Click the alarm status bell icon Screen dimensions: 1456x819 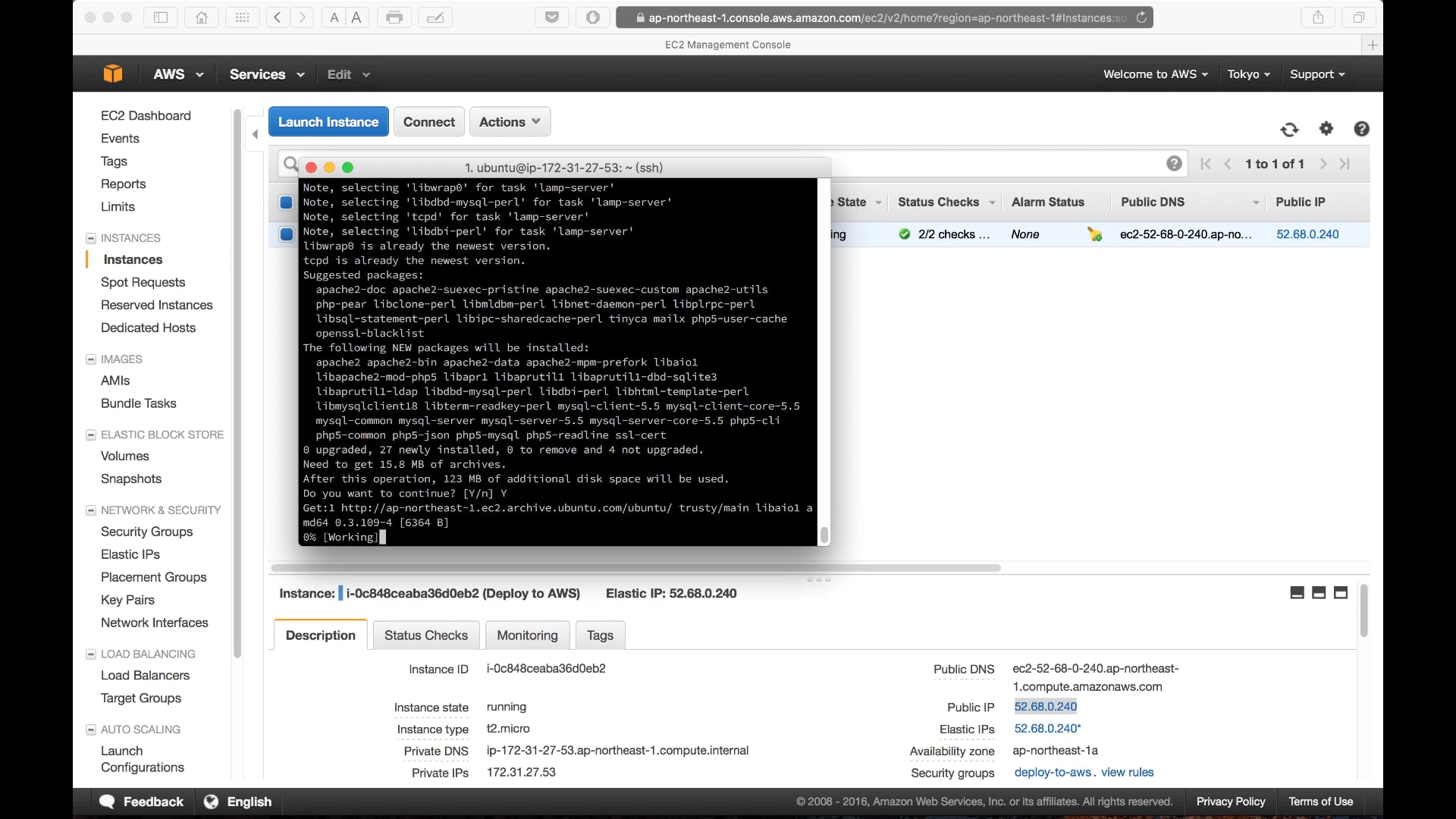point(1094,234)
